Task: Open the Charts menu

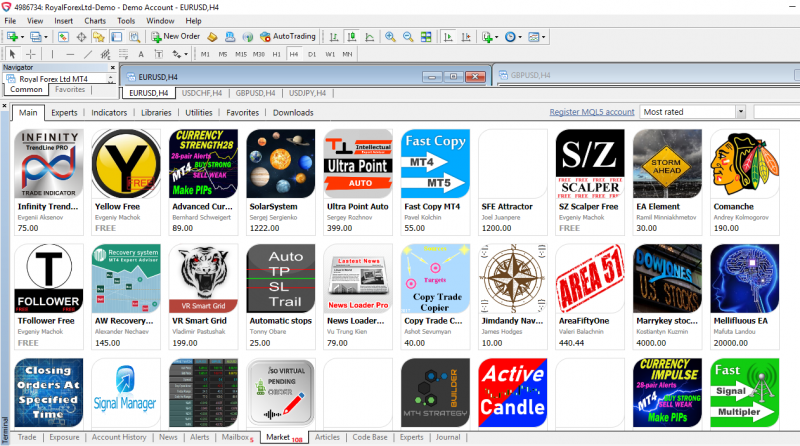Action: click(95, 21)
